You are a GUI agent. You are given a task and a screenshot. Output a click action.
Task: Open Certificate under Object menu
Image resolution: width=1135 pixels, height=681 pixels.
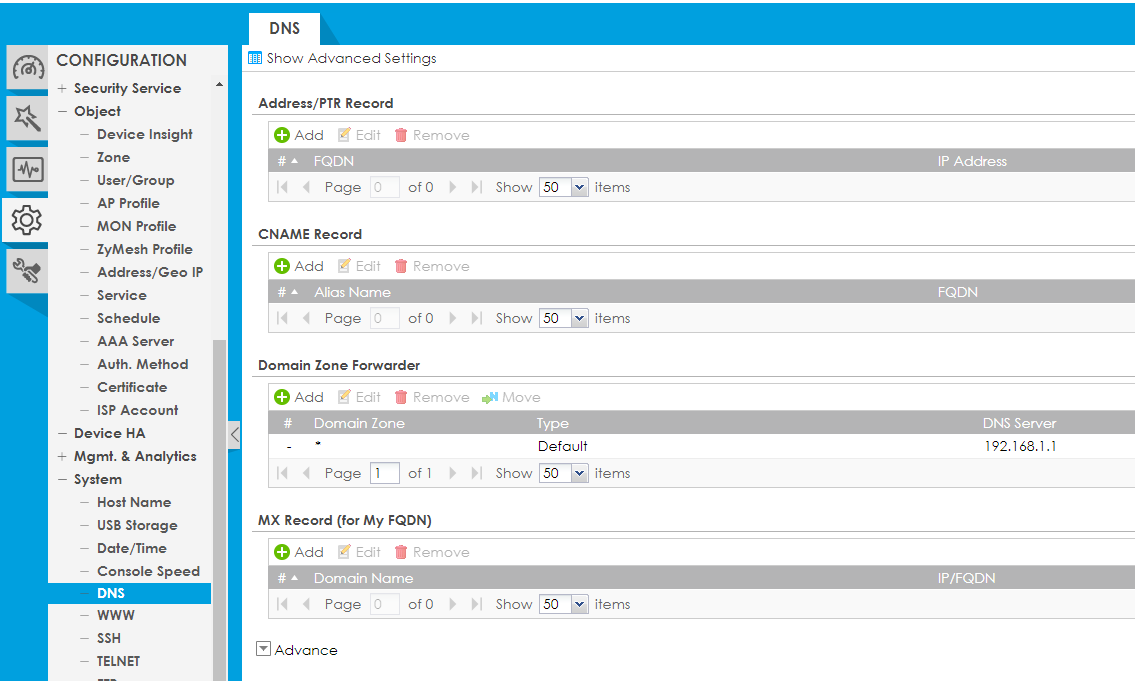click(x=131, y=387)
